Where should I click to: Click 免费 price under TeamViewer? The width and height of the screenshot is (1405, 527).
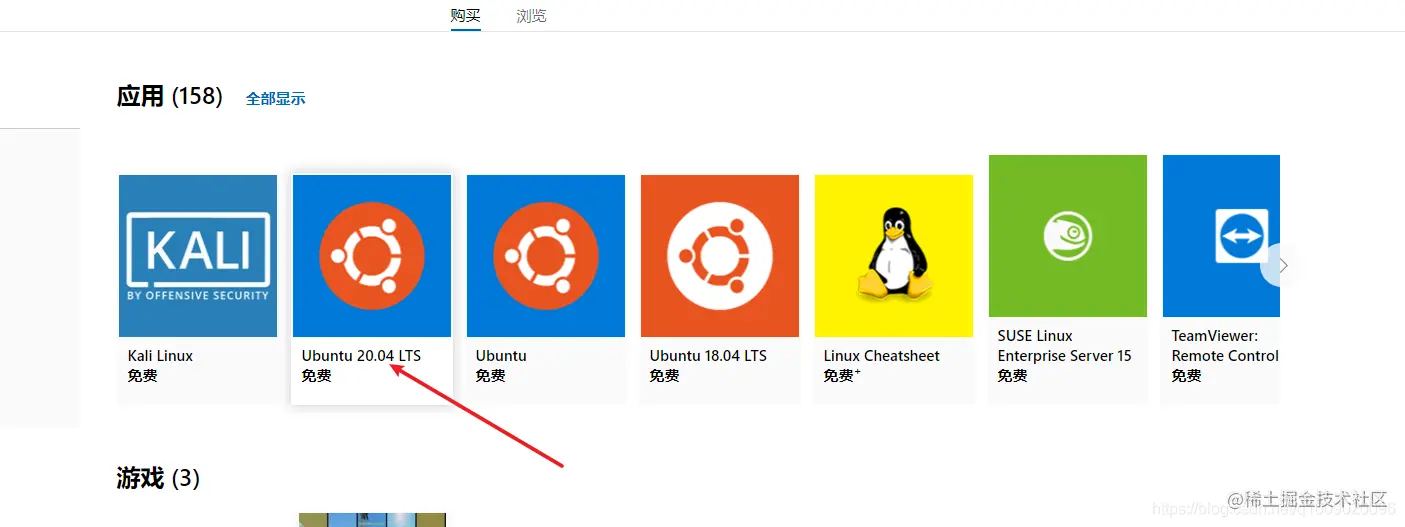pos(1187,376)
